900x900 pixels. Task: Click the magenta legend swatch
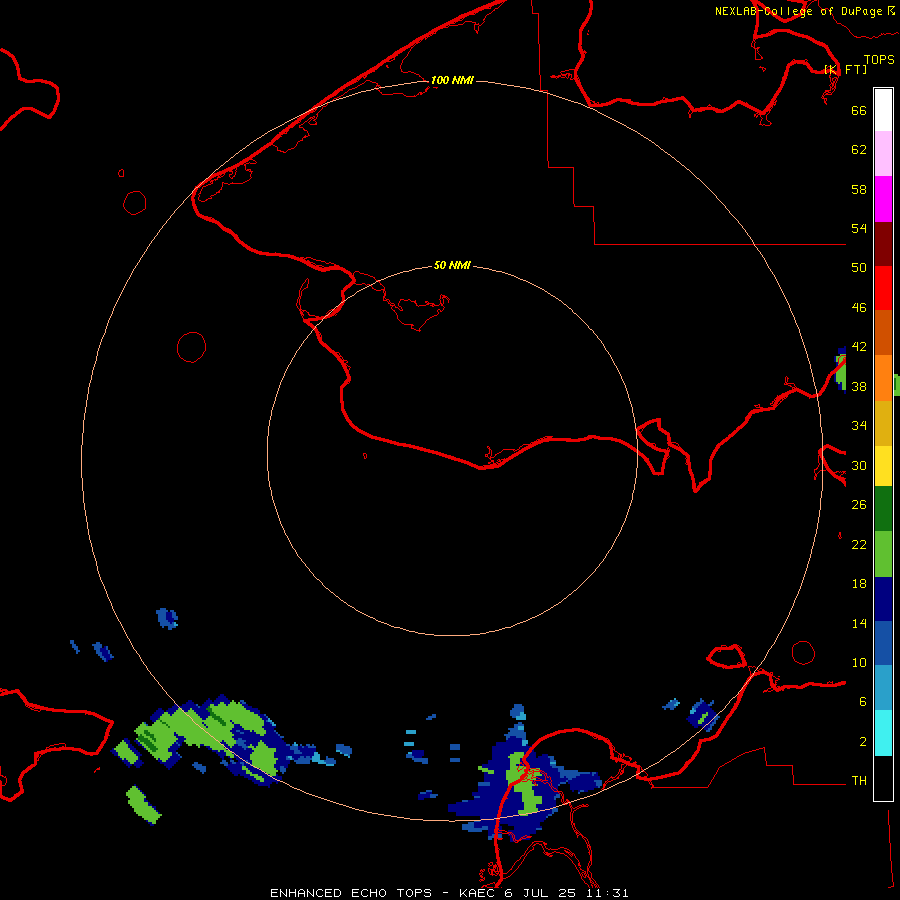883,199
